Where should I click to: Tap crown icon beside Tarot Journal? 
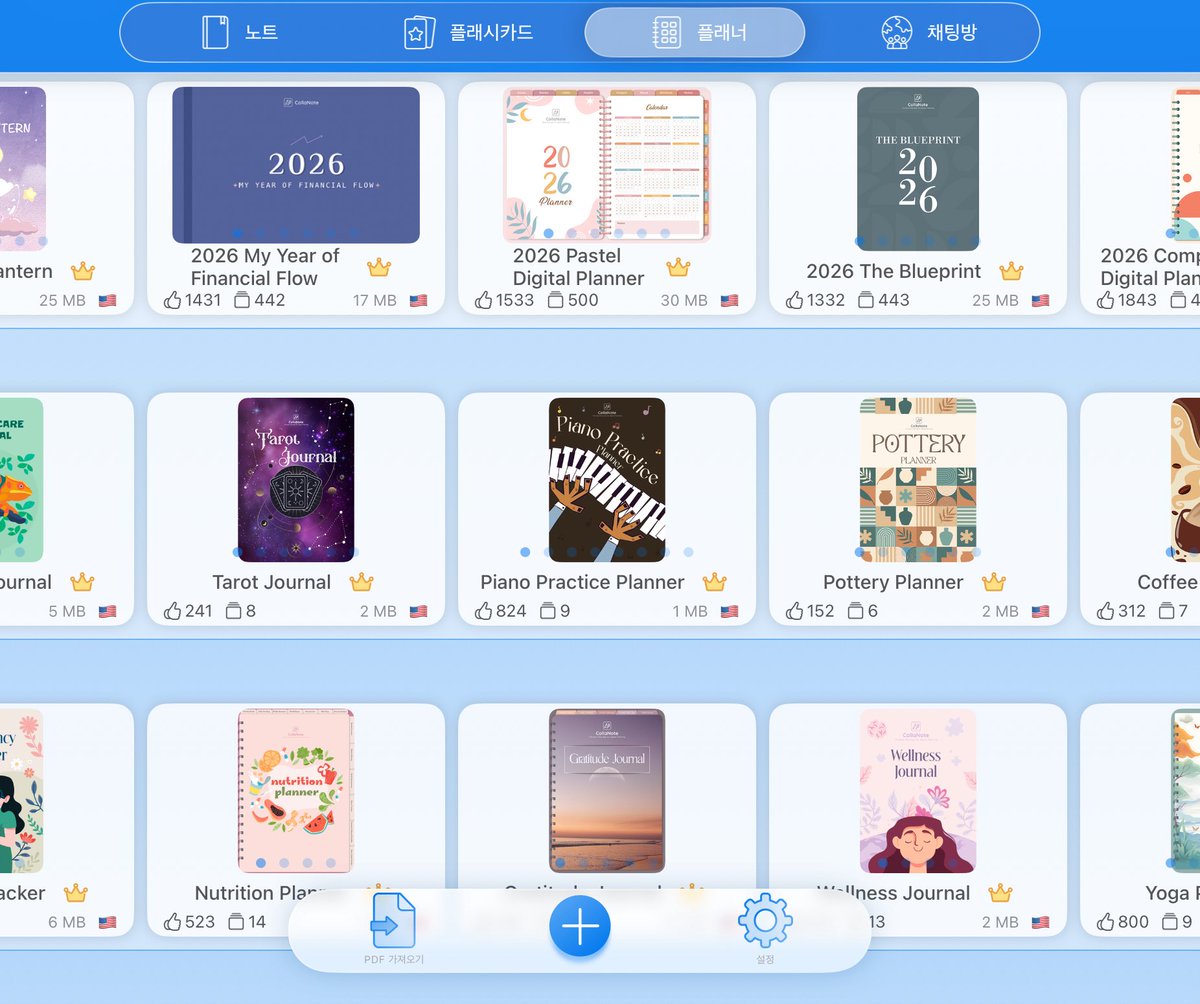361,581
